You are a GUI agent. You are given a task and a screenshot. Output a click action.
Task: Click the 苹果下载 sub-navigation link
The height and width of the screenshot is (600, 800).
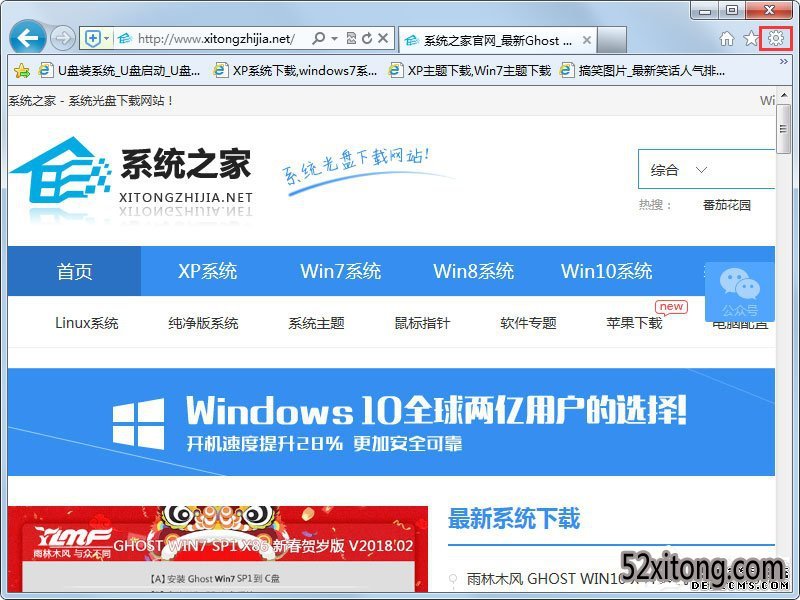coord(634,323)
